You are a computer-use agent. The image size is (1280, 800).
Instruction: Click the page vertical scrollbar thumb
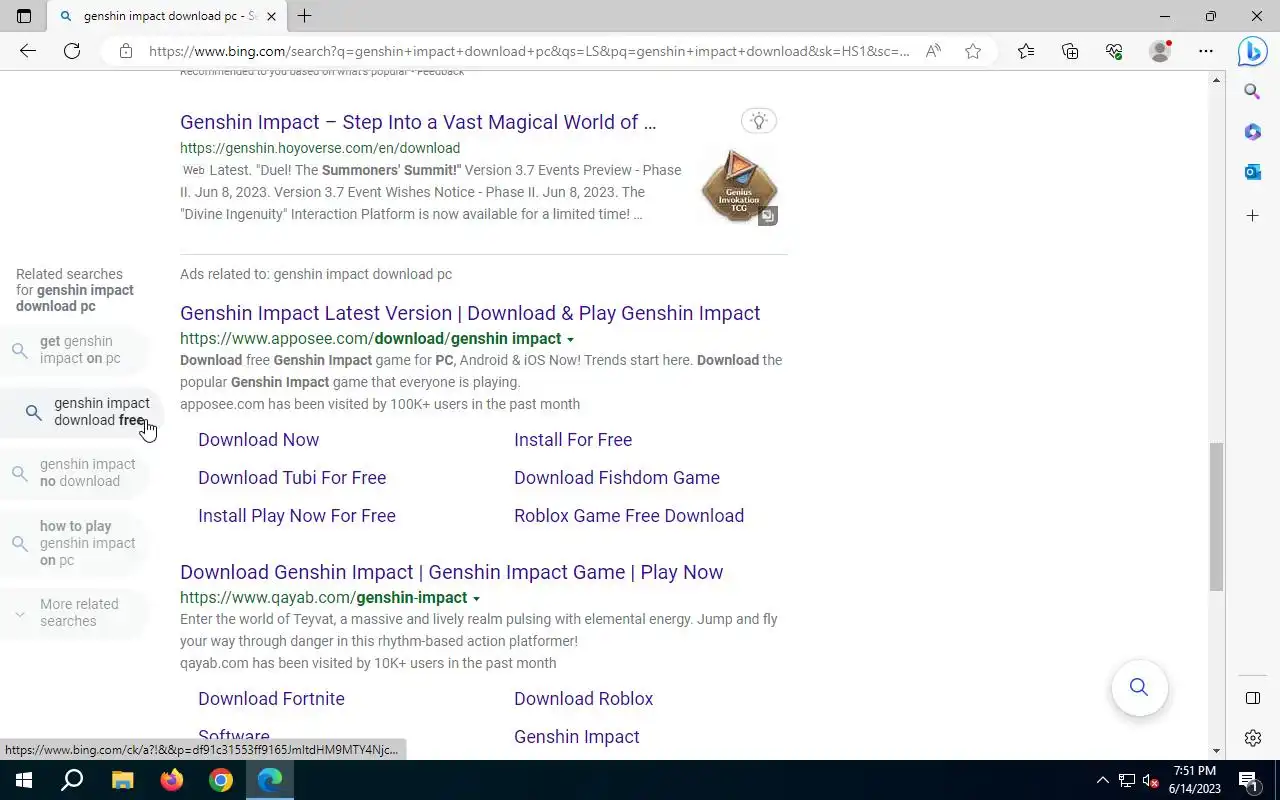(x=1216, y=517)
